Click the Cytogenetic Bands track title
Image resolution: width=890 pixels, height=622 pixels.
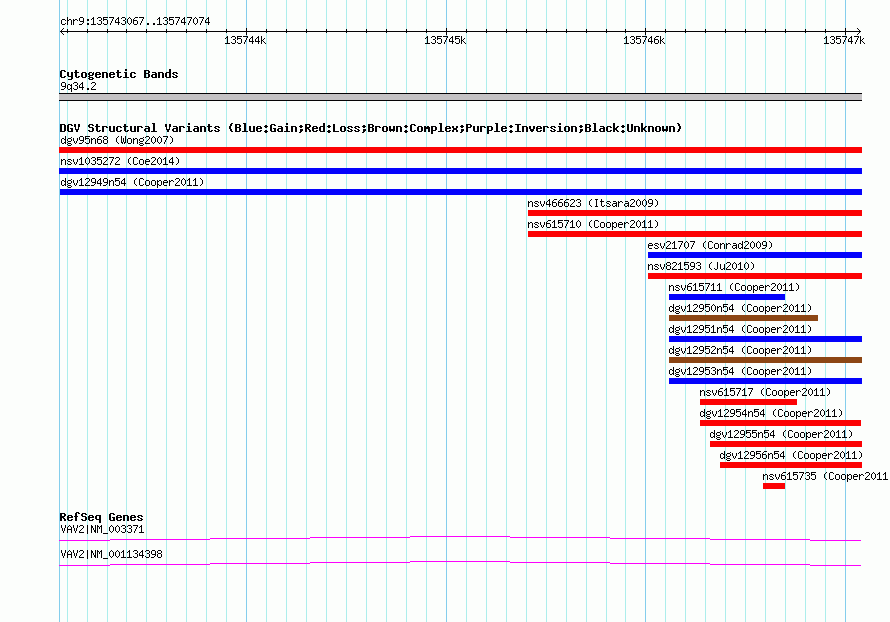tap(119, 74)
